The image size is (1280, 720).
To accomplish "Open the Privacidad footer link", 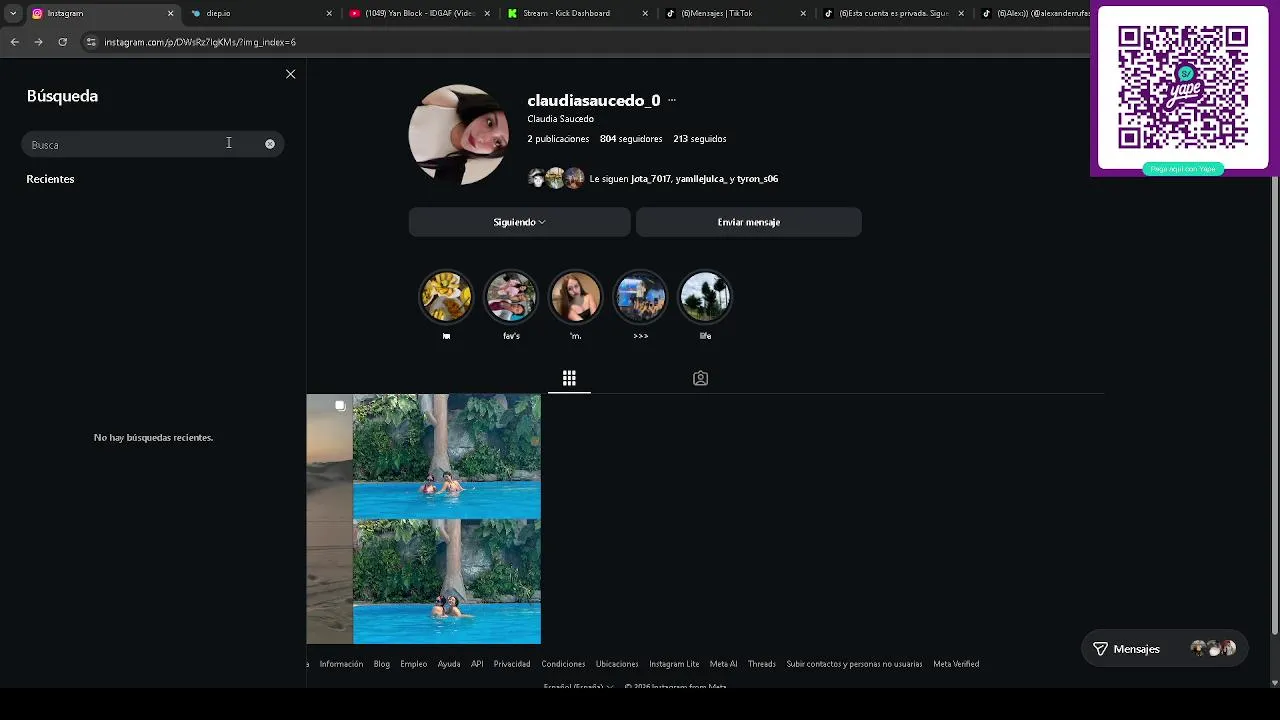I will click(x=512, y=664).
